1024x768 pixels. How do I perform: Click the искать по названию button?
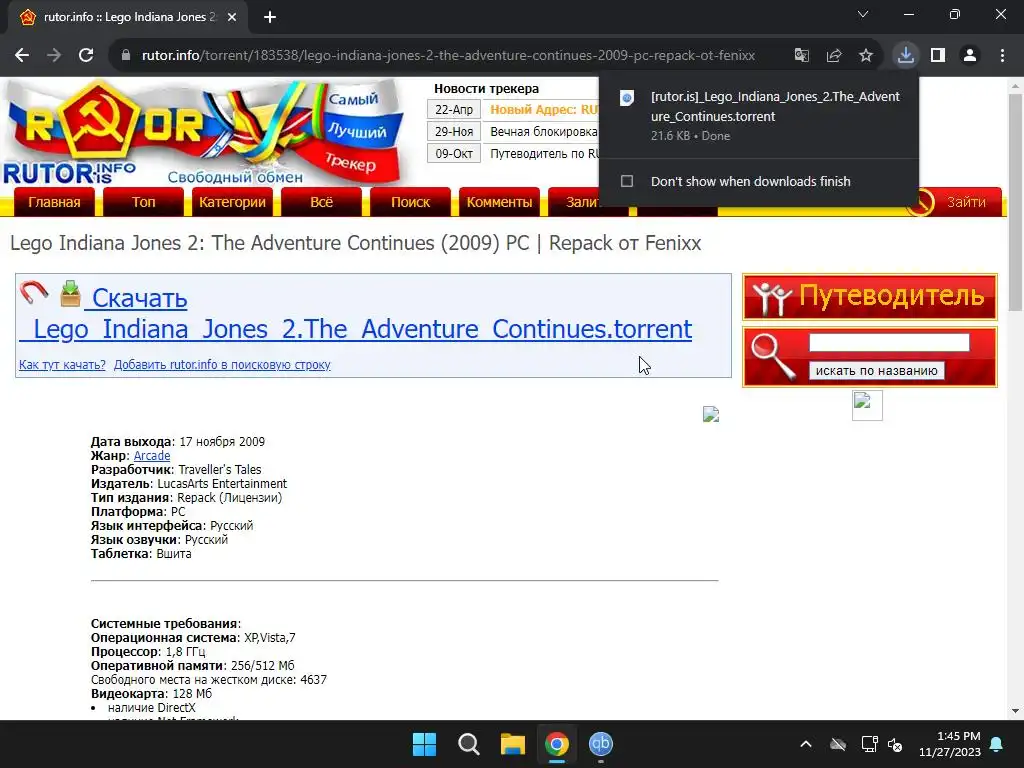pyautogui.click(x=876, y=370)
